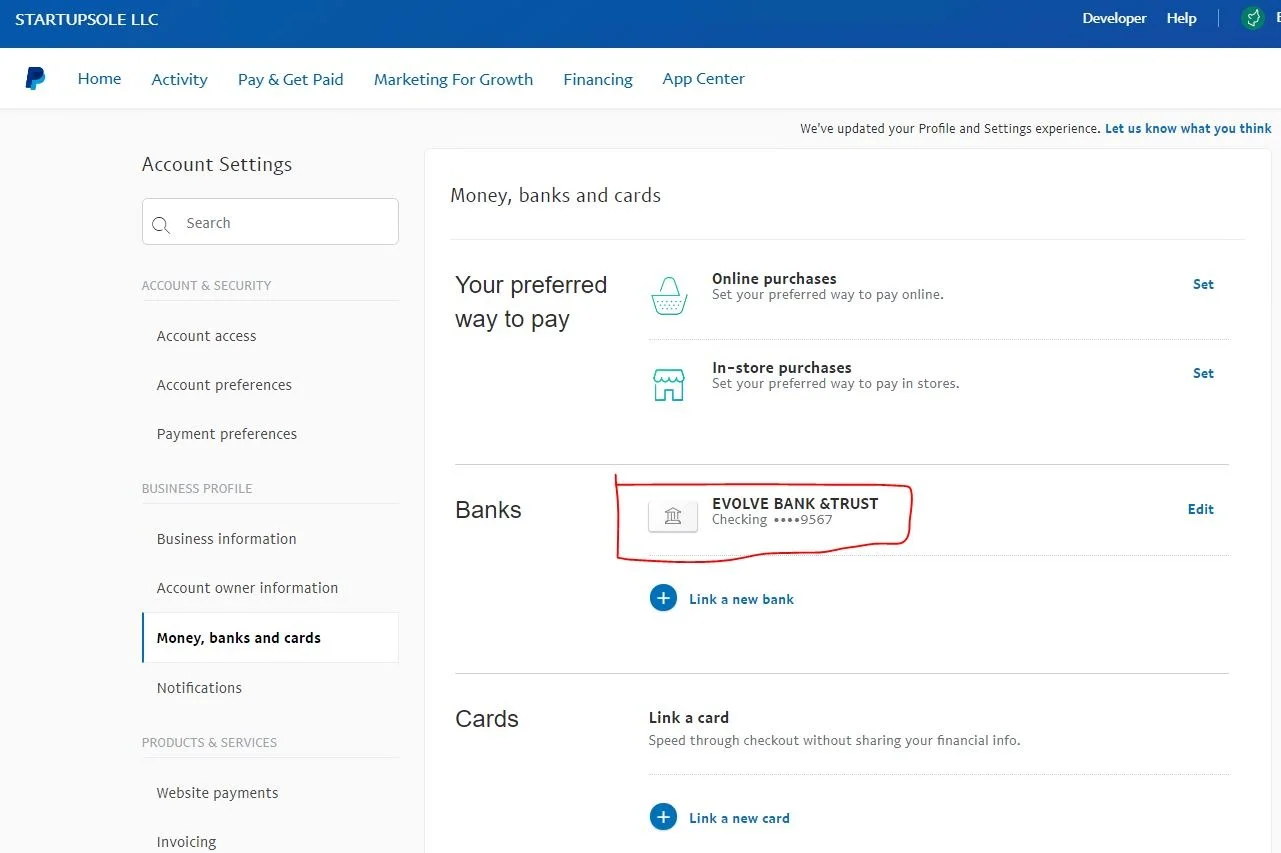The image size is (1281, 853).
Task: Click the green profile shield icon
Action: click(x=1252, y=18)
